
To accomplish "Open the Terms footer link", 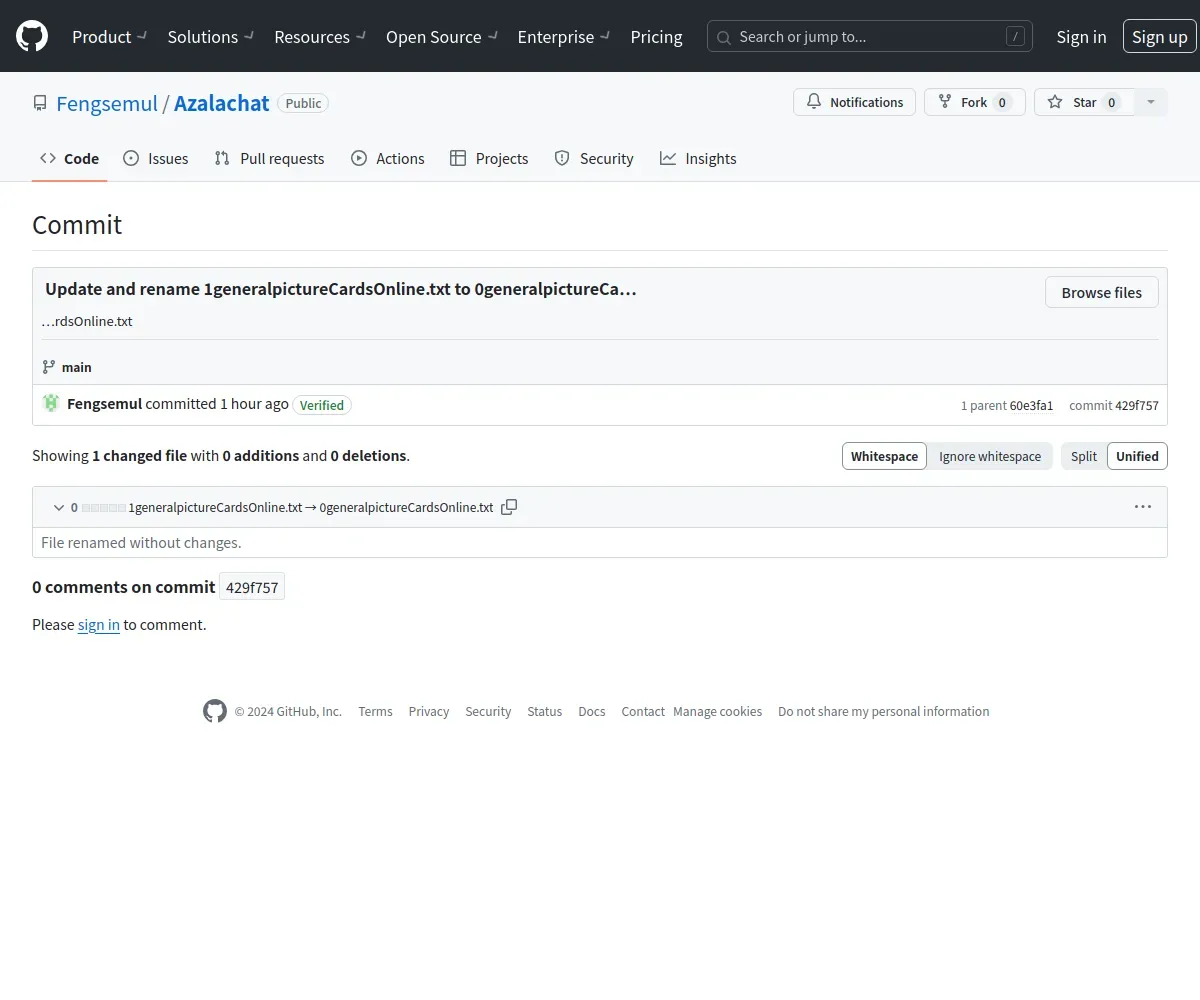I will [x=375, y=711].
